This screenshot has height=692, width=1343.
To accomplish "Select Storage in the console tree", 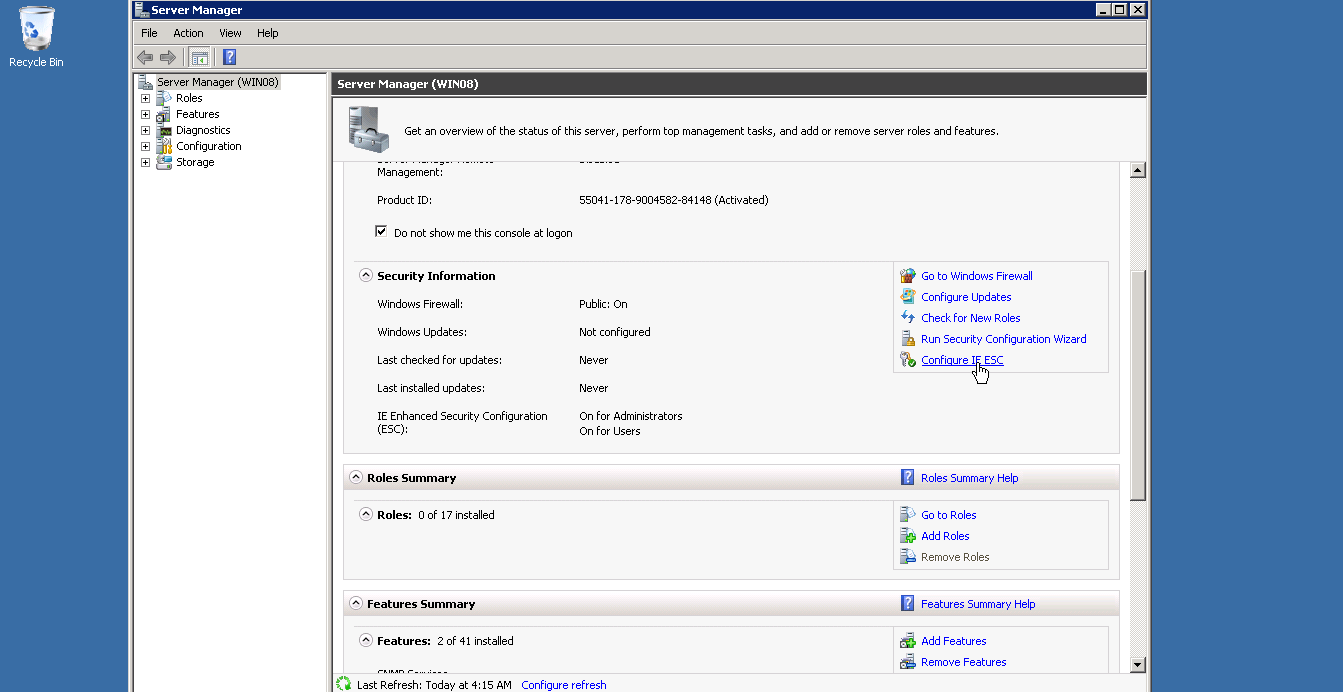I will pyautogui.click(x=195, y=162).
